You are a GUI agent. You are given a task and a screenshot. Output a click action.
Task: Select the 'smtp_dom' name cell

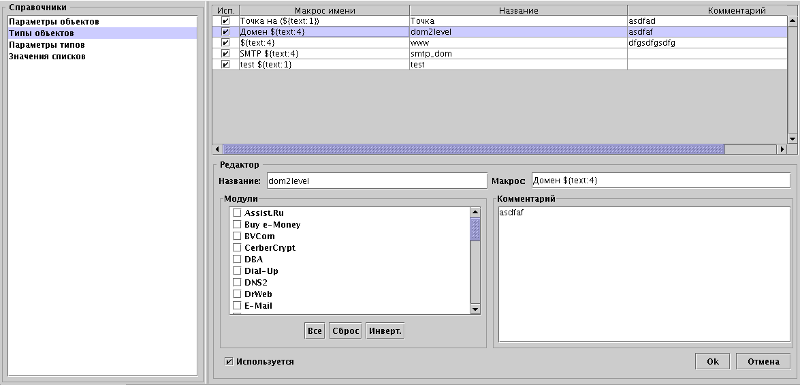click(518, 54)
